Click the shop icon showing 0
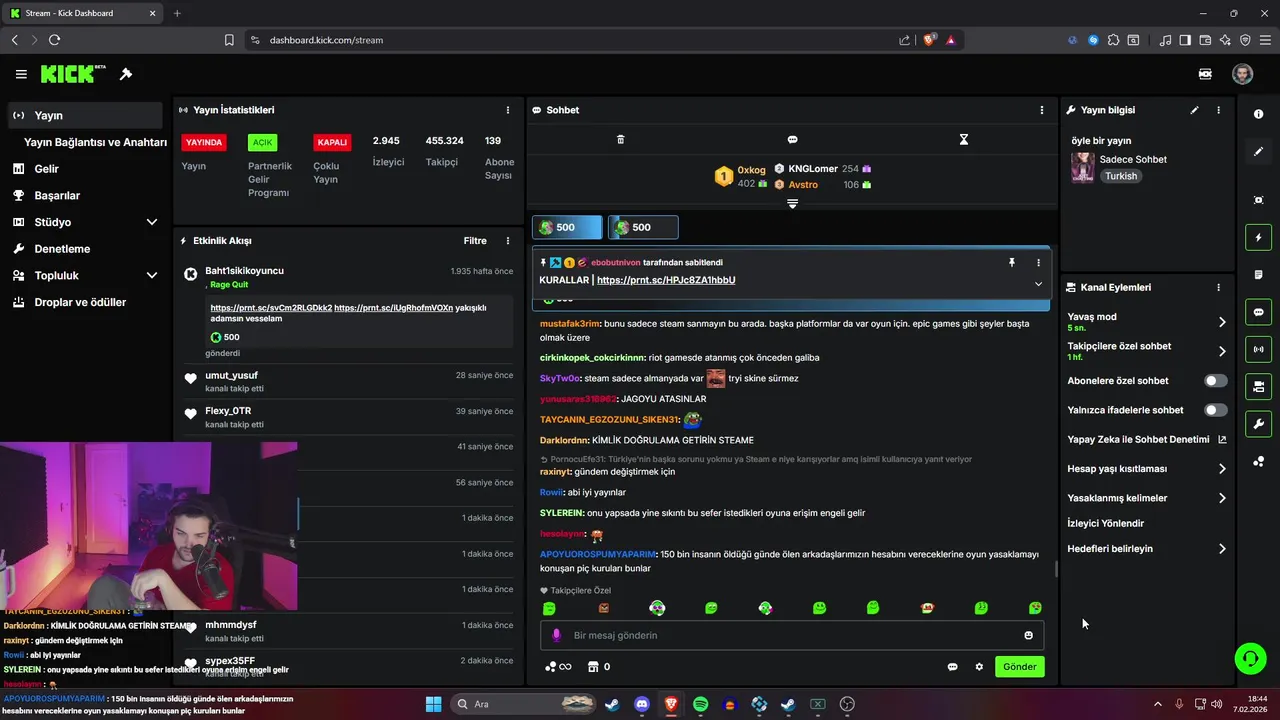1280x720 pixels. [x=598, y=667]
